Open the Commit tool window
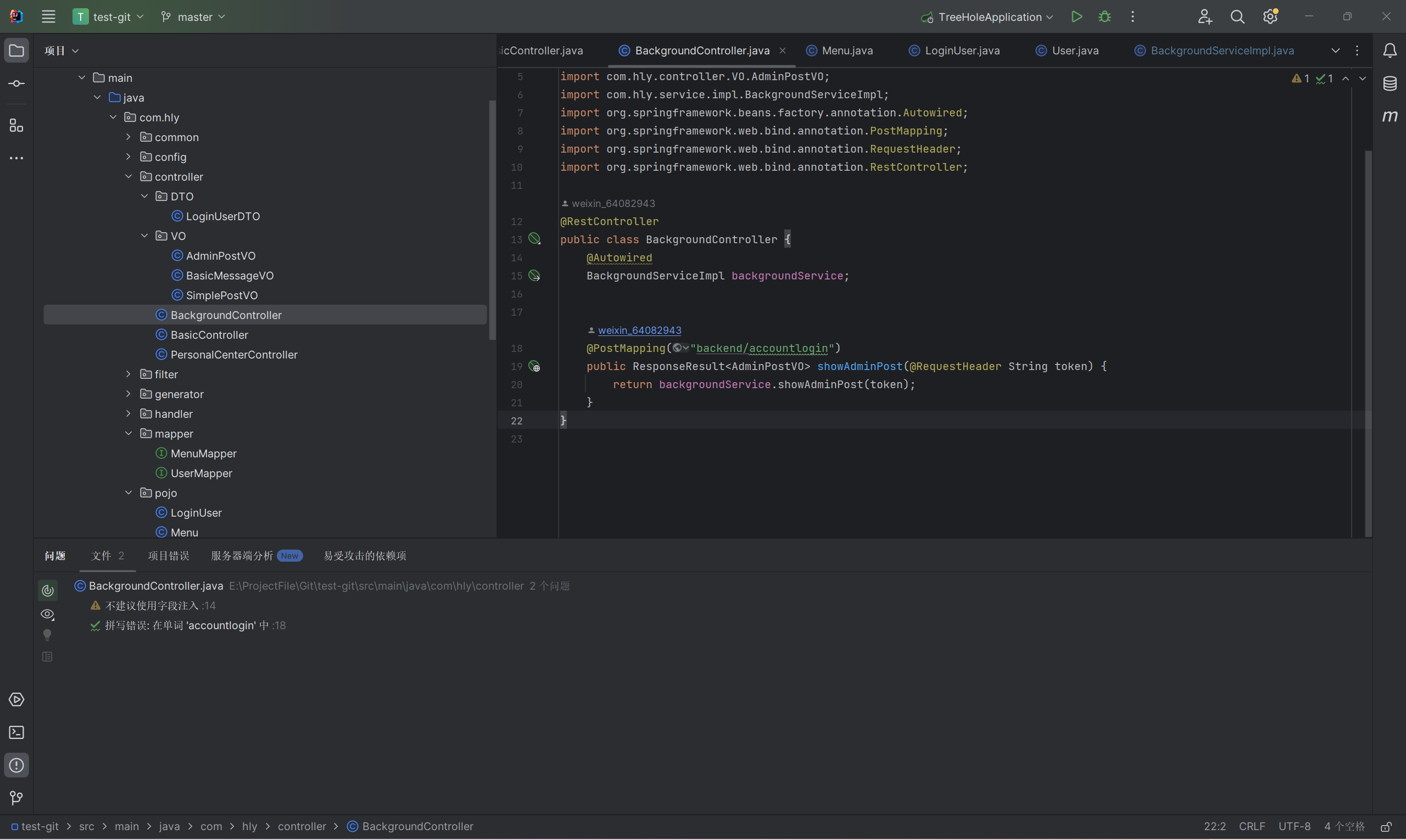The image size is (1406, 840). [16, 84]
